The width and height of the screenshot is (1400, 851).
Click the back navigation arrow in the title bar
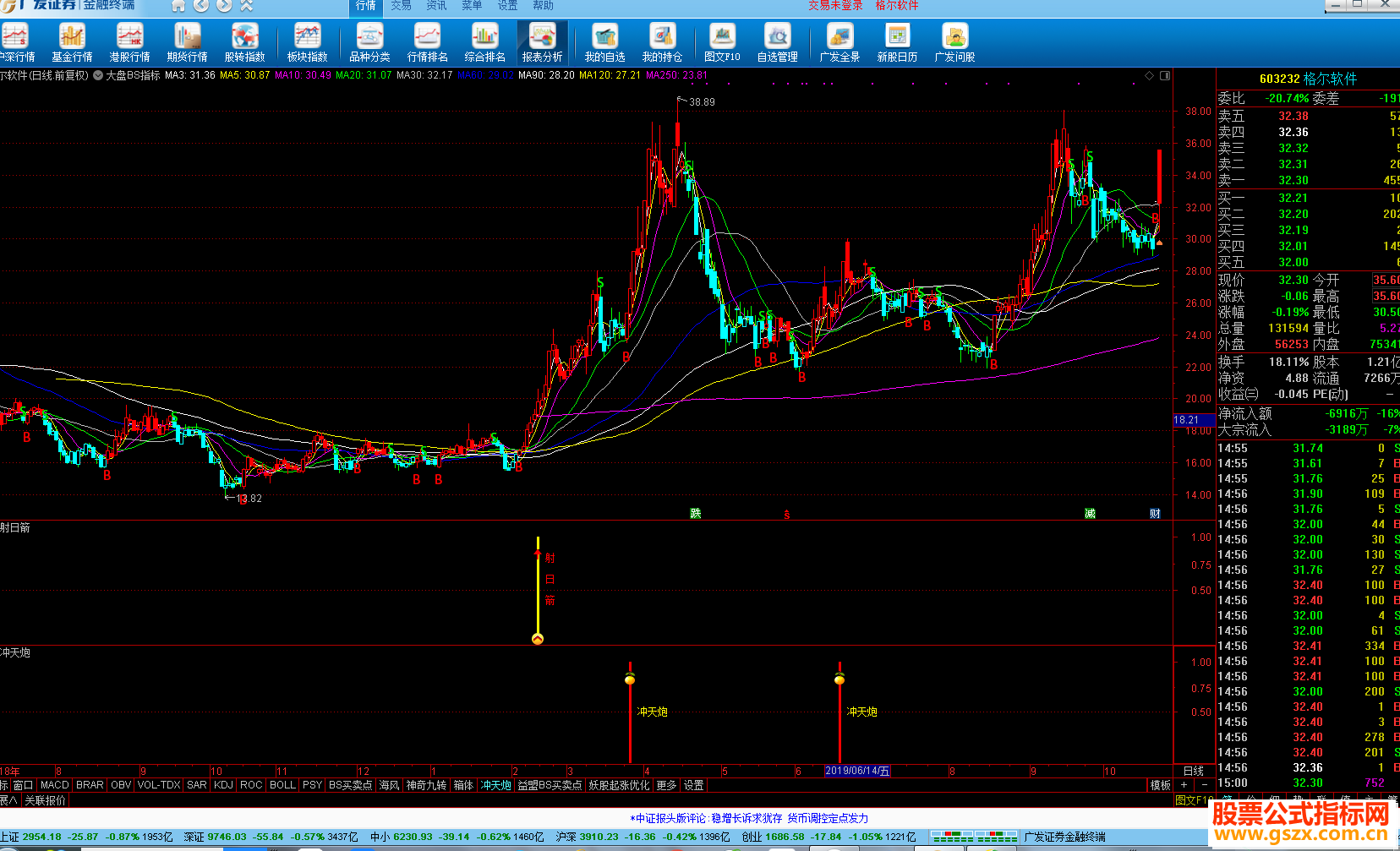pos(201,6)
